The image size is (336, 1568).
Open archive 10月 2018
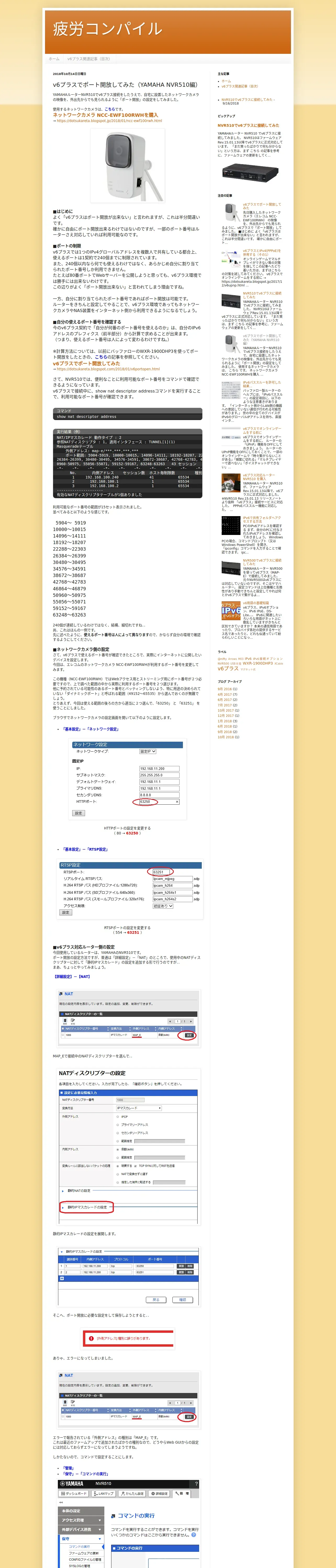coord(226,737)
